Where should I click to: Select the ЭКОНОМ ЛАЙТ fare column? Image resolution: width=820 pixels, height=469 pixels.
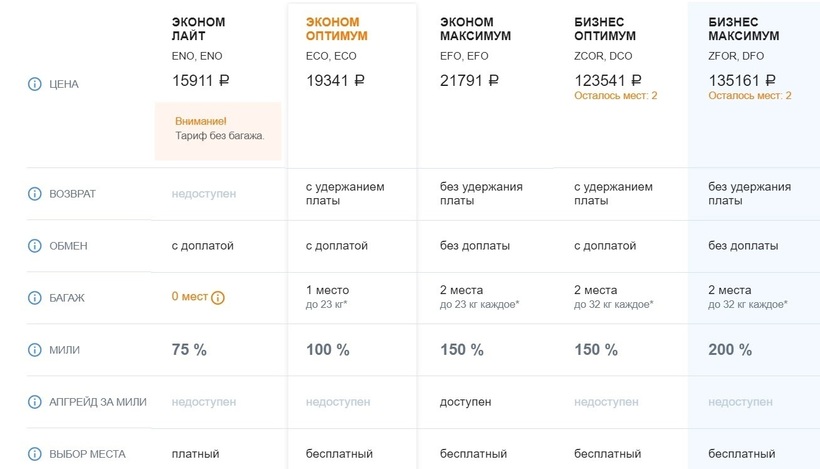point(198,29)
